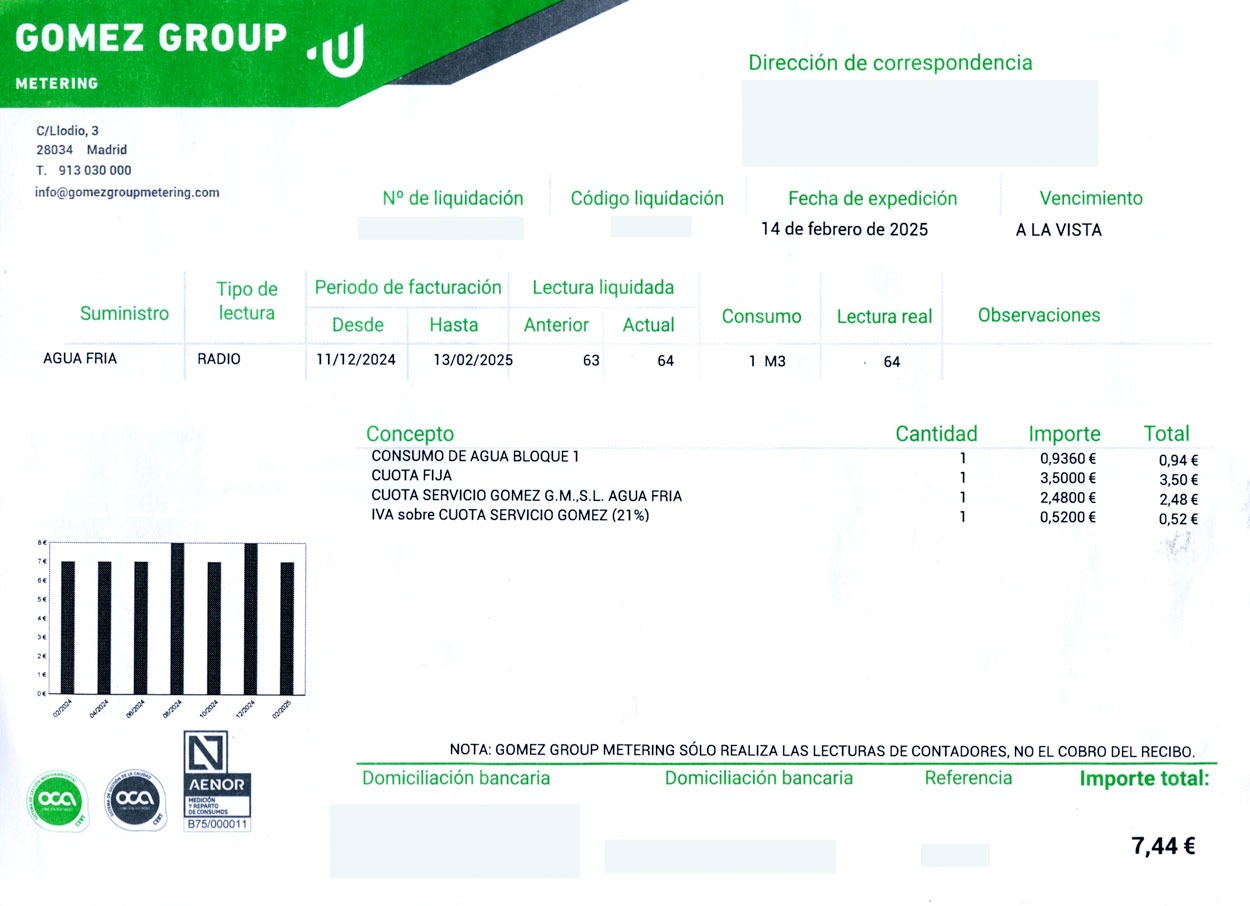Screen dimensions: 1250x906
Task: Click the 'Importe' column heading
Action: [1064, 434]
